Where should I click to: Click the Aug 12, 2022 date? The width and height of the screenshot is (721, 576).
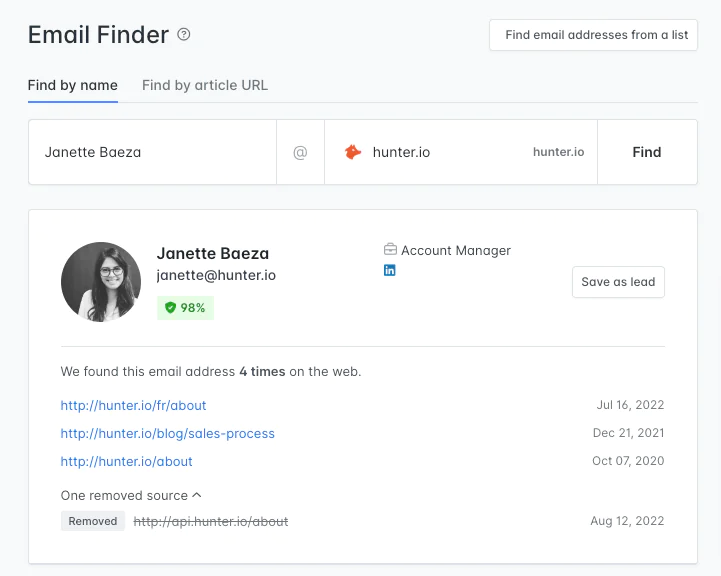[627, 521]
